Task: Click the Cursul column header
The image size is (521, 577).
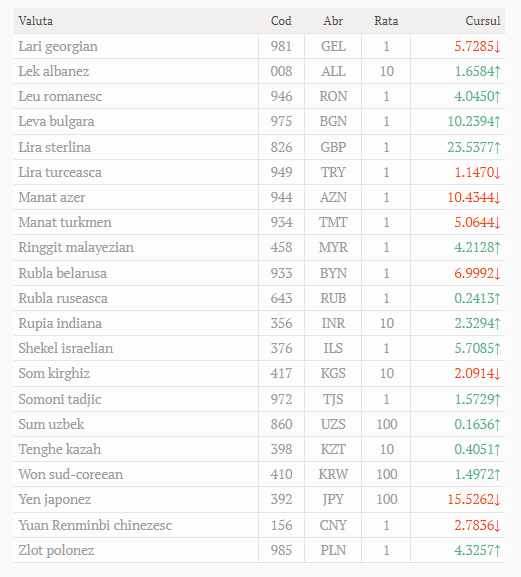Action: point(483,21)
